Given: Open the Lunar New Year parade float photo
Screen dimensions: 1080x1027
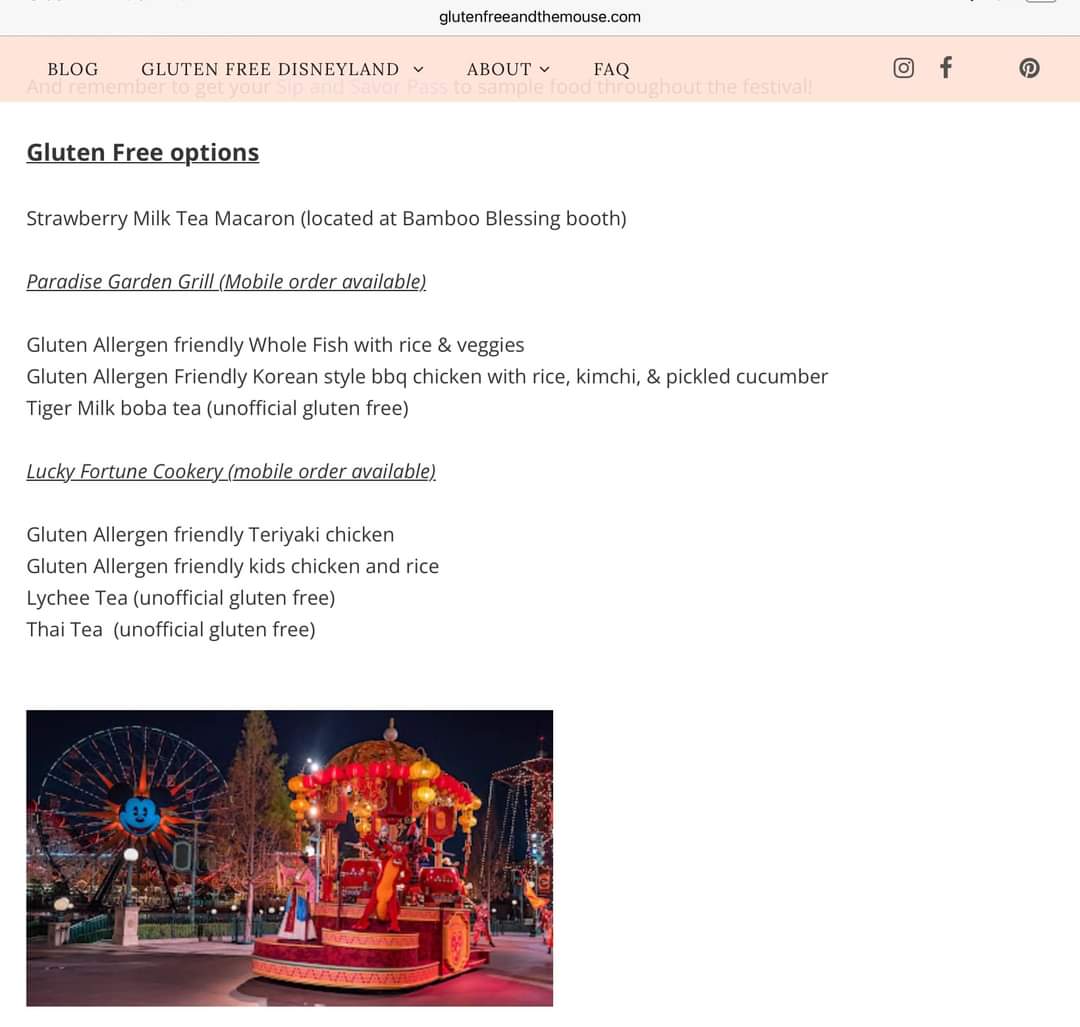Looking at the screenshot, I should pos(289,858).
